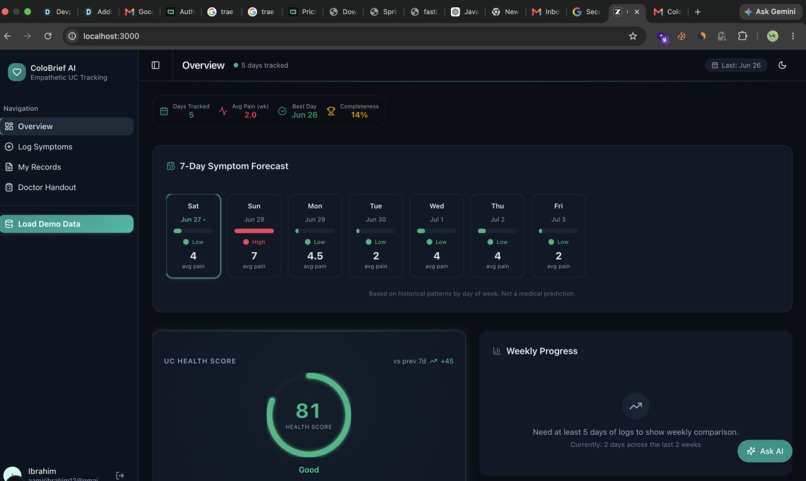Click the Last: Jun 26 badge

click(736, 65)
